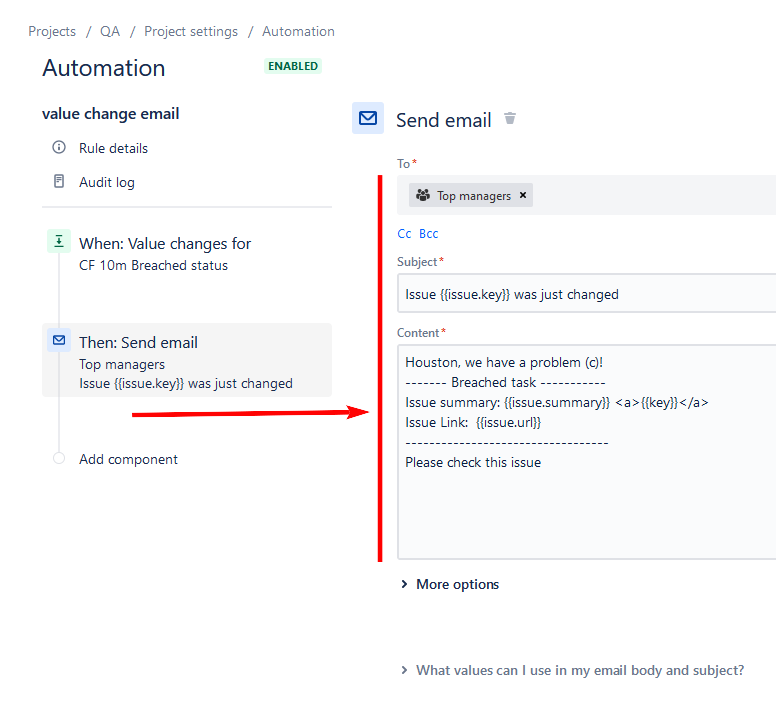Click the Content text area
This screenshot has width=776, height=706.
pyautogui.click(x=586, y=452)
